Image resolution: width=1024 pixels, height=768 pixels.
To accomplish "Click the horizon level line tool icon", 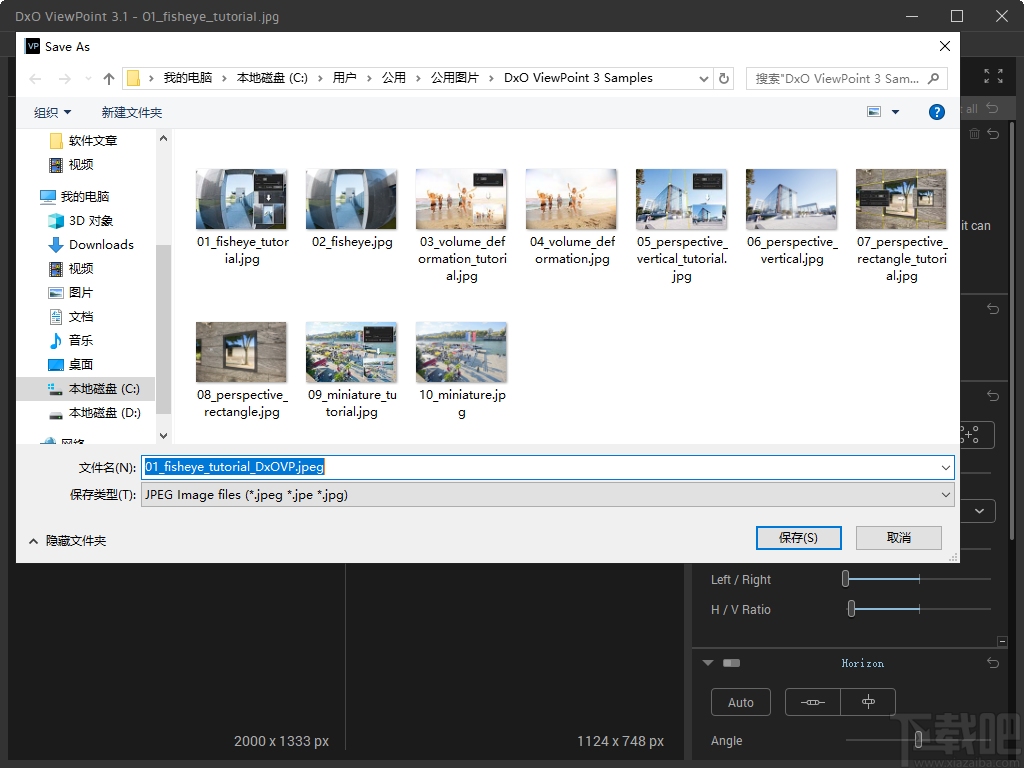I will (813, 702).
